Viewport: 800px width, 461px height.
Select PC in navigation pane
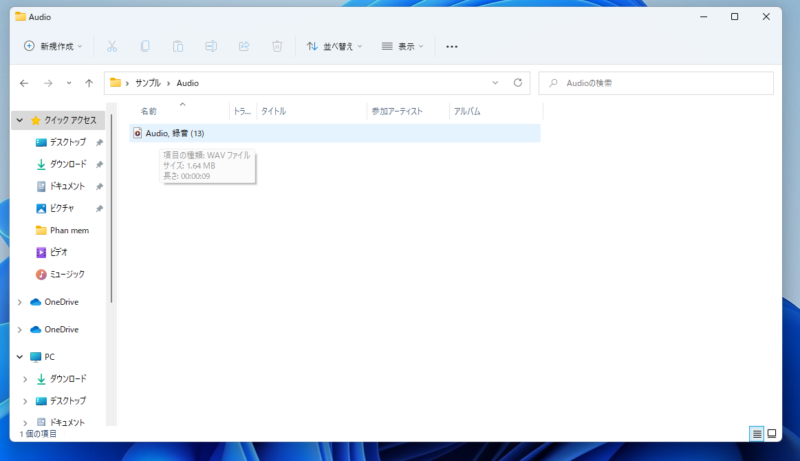click(x=49, y=357)
